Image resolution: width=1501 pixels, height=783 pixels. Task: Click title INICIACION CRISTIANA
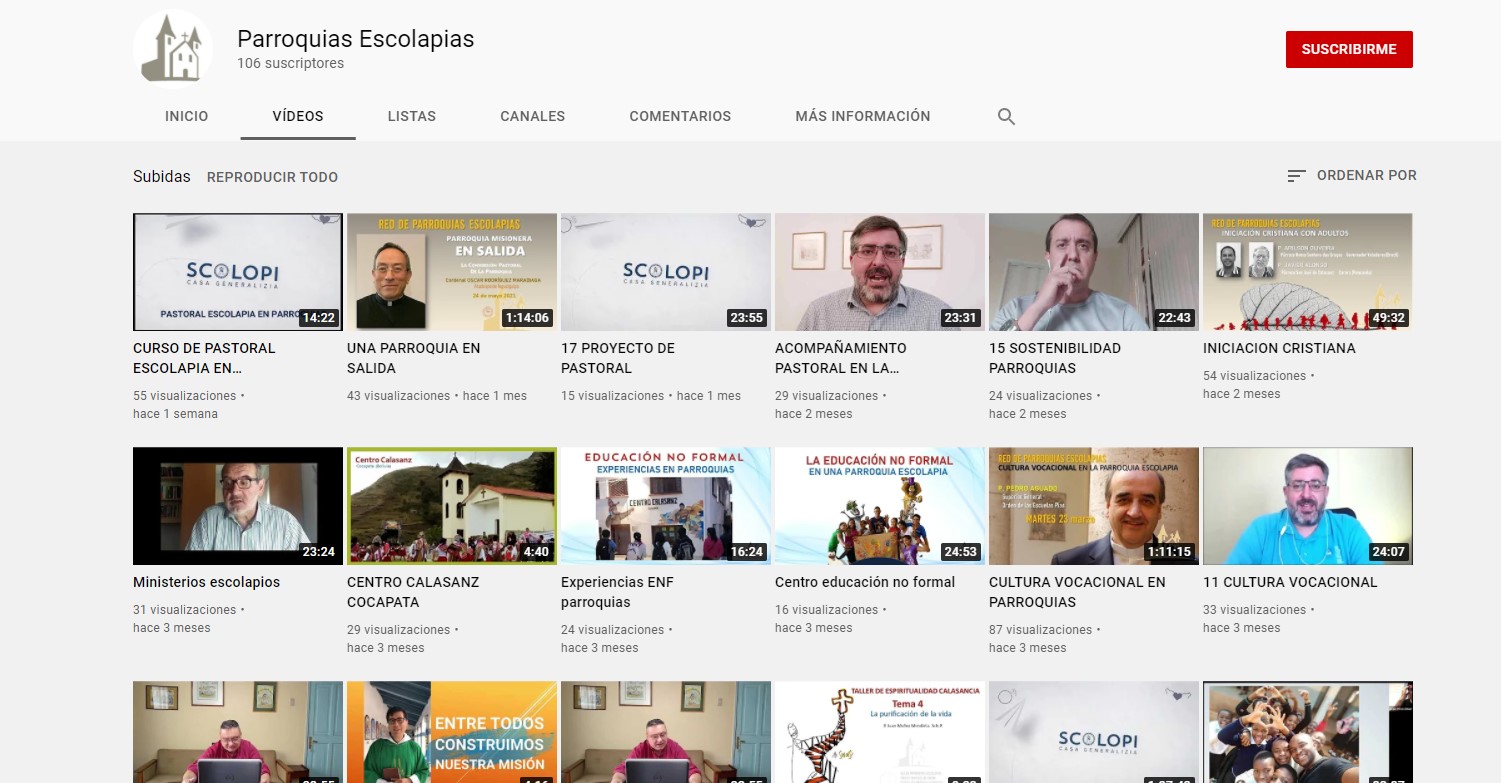click(x=1279, y=348)
